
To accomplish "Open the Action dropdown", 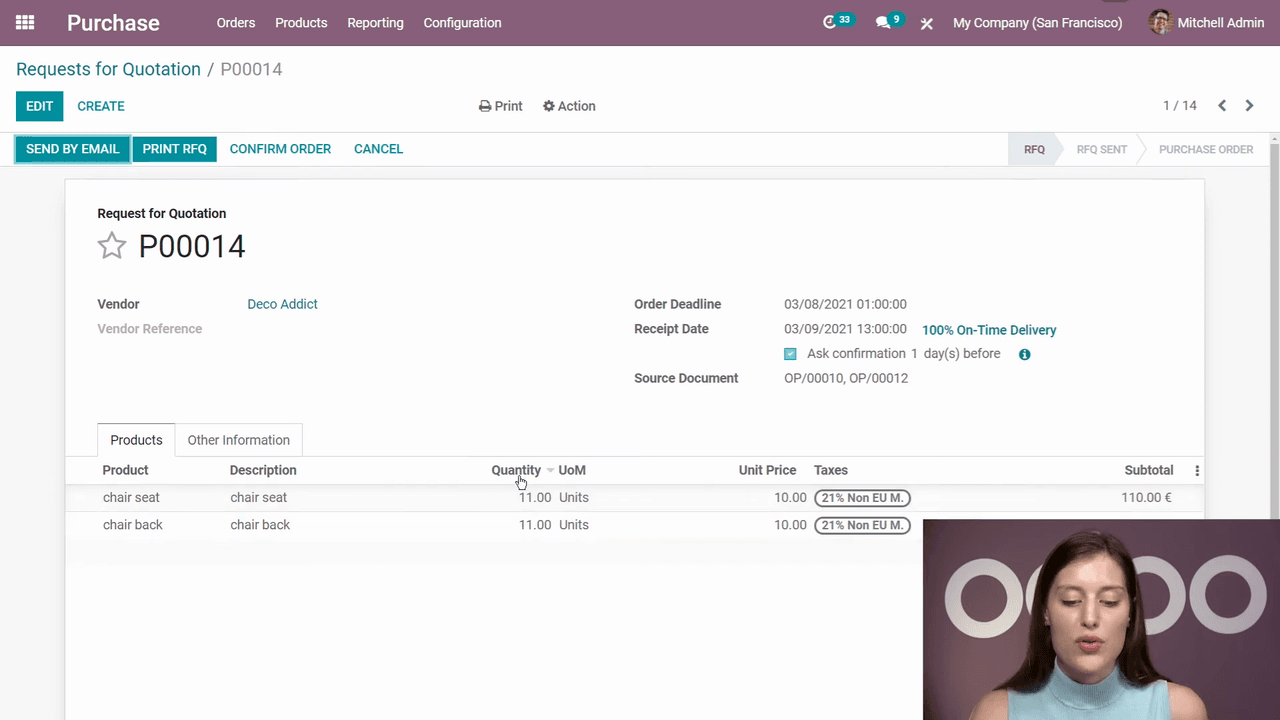I will click(569, 106).
